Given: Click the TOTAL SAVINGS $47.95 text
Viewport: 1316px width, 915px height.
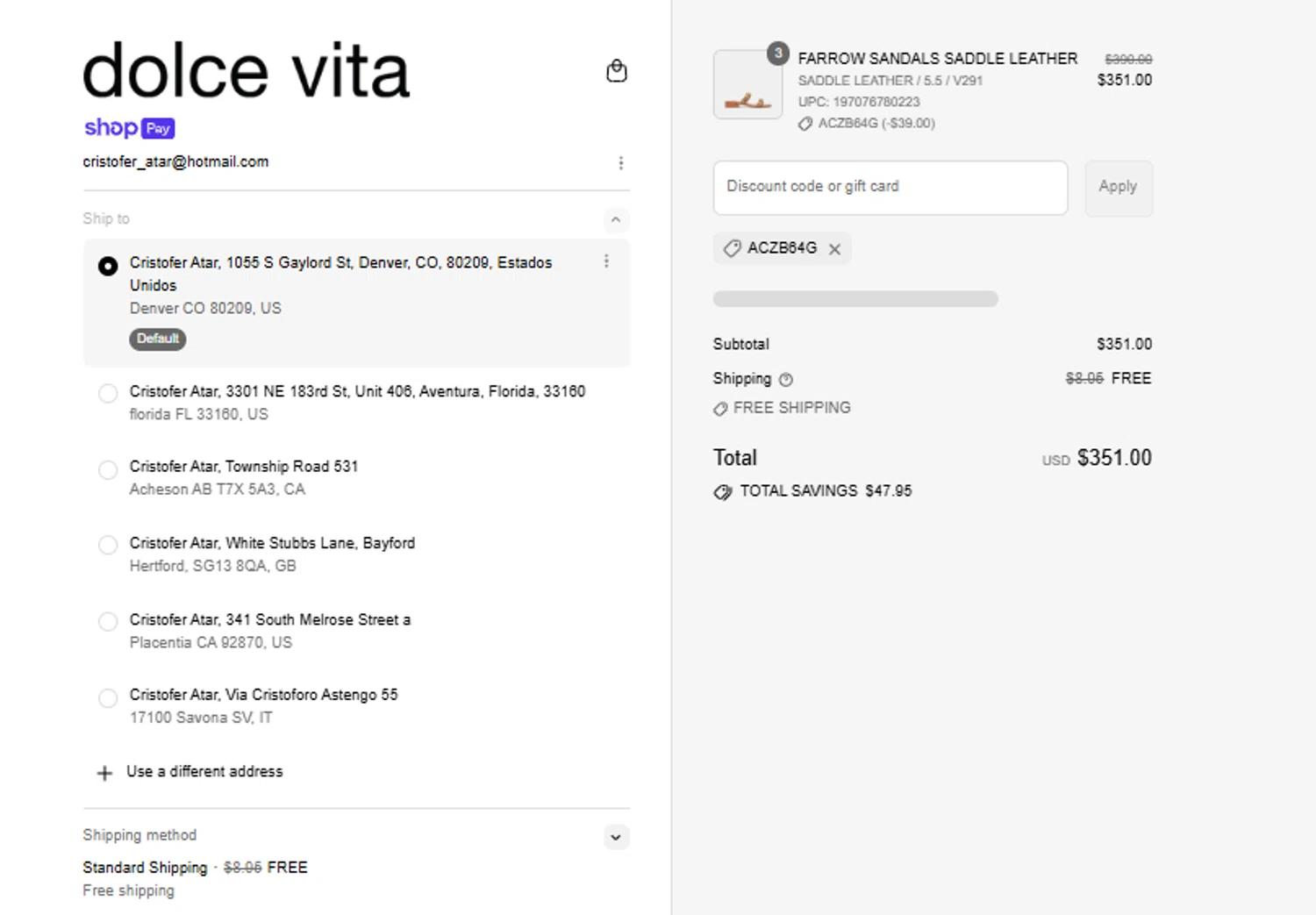Looking at the screenshot, I should tap(826, 491).
